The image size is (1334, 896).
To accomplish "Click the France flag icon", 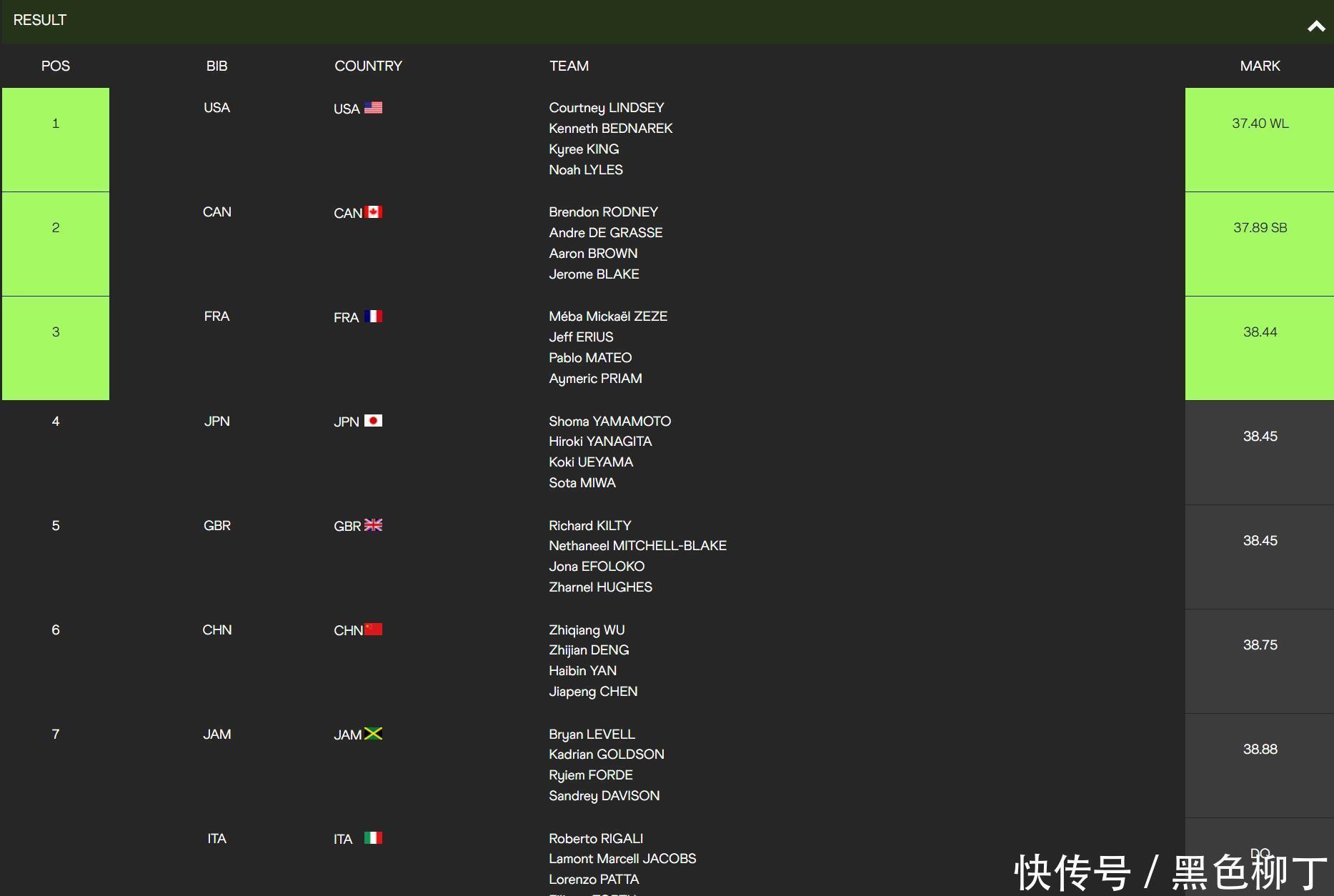I will [373, 317].
